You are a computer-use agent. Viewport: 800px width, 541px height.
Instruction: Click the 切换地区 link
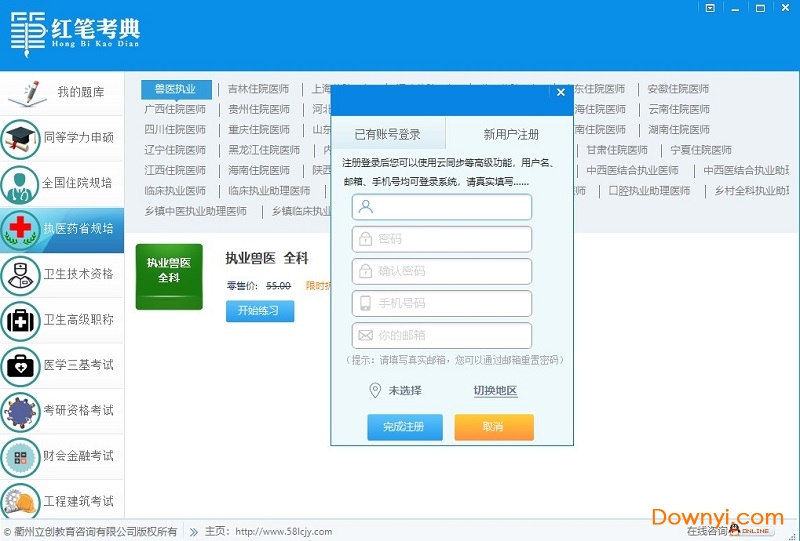click(495, 391)
